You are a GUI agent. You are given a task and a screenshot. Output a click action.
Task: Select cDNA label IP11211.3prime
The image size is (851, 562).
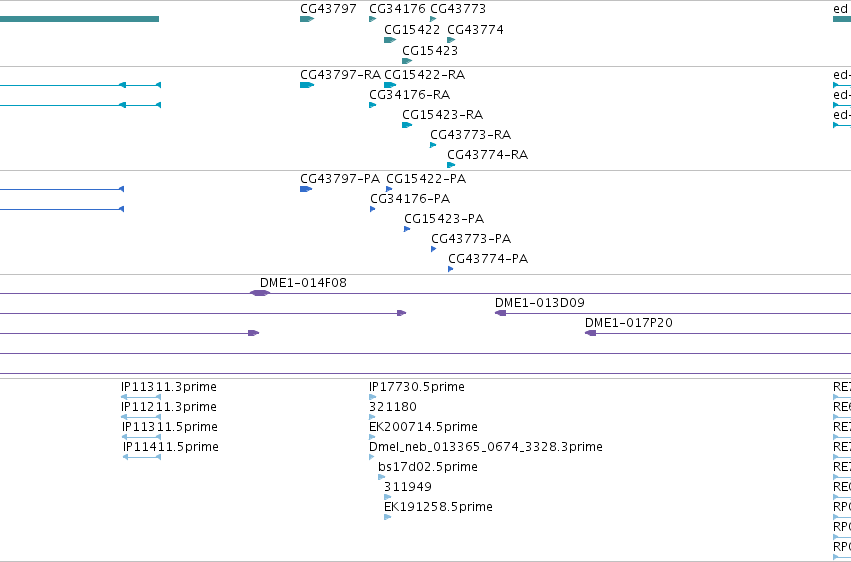point(169,407)
